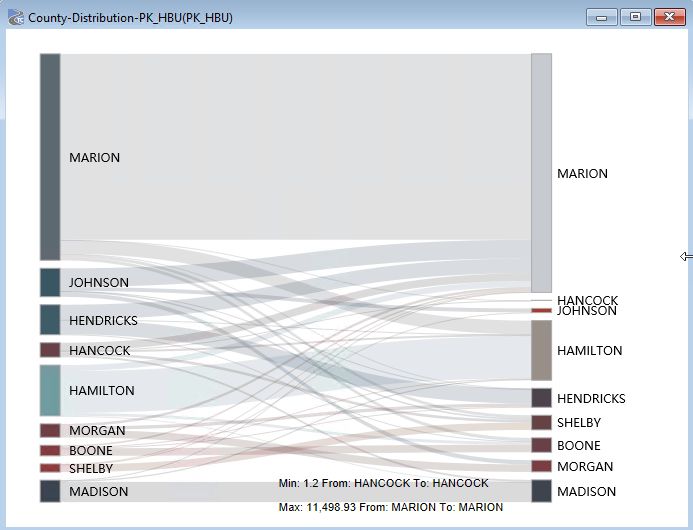The width and height of the screenshot is (693, 530).
Task: Click the right SHELBY destination label
Action: 579,423
